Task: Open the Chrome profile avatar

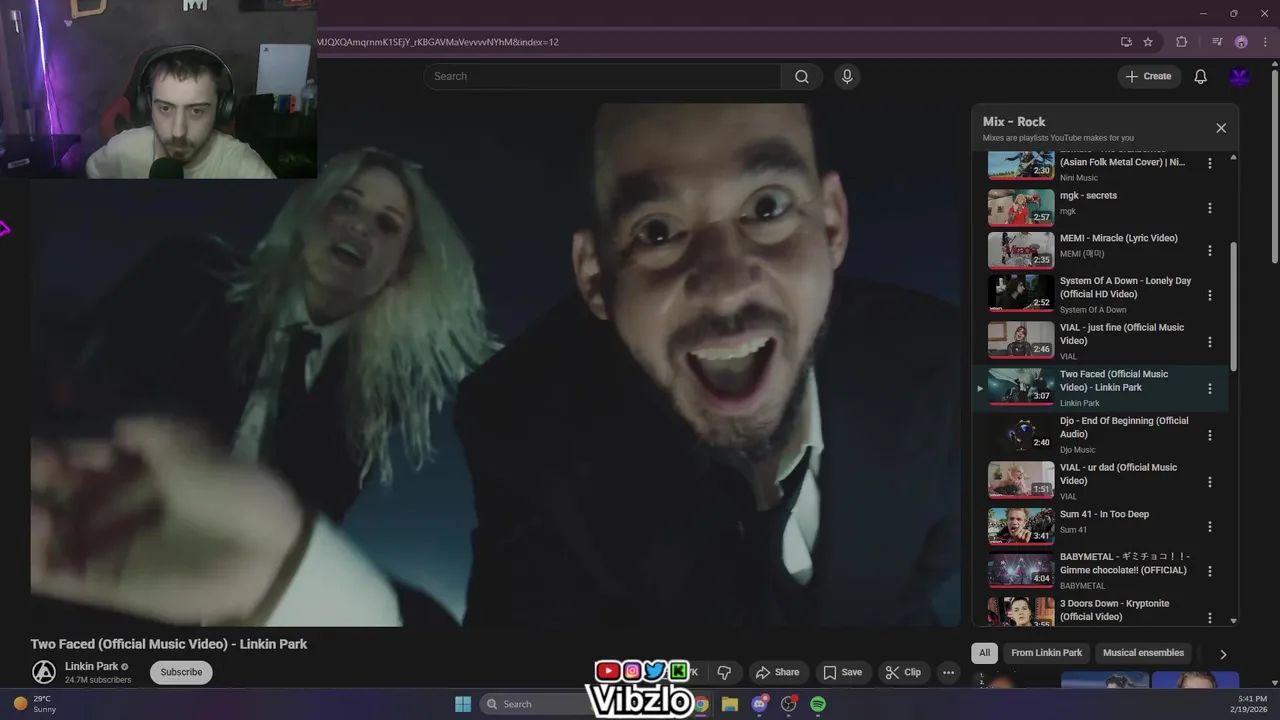Action: pos(1241,42)
